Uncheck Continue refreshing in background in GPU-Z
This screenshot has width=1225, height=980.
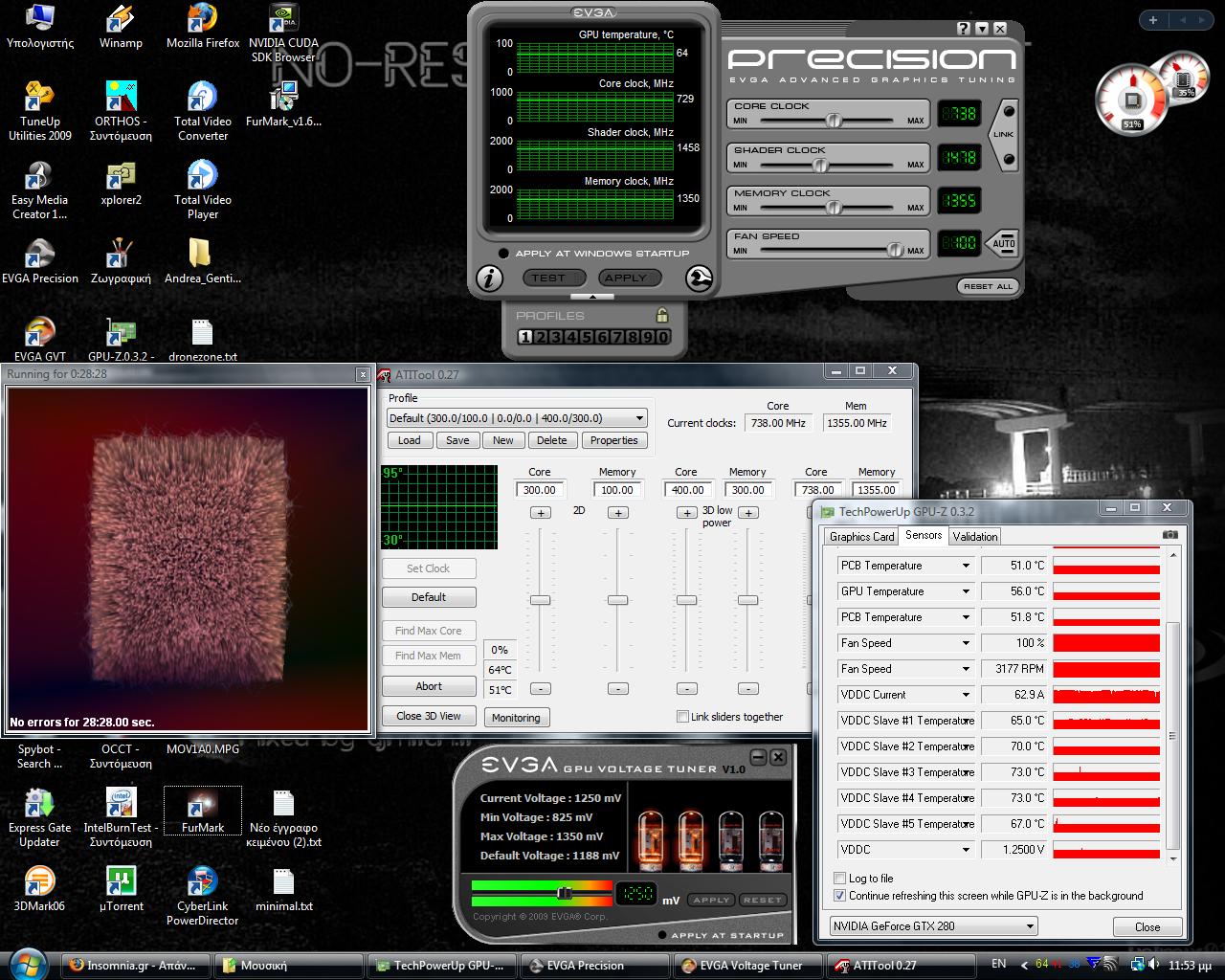coord(839,896)
